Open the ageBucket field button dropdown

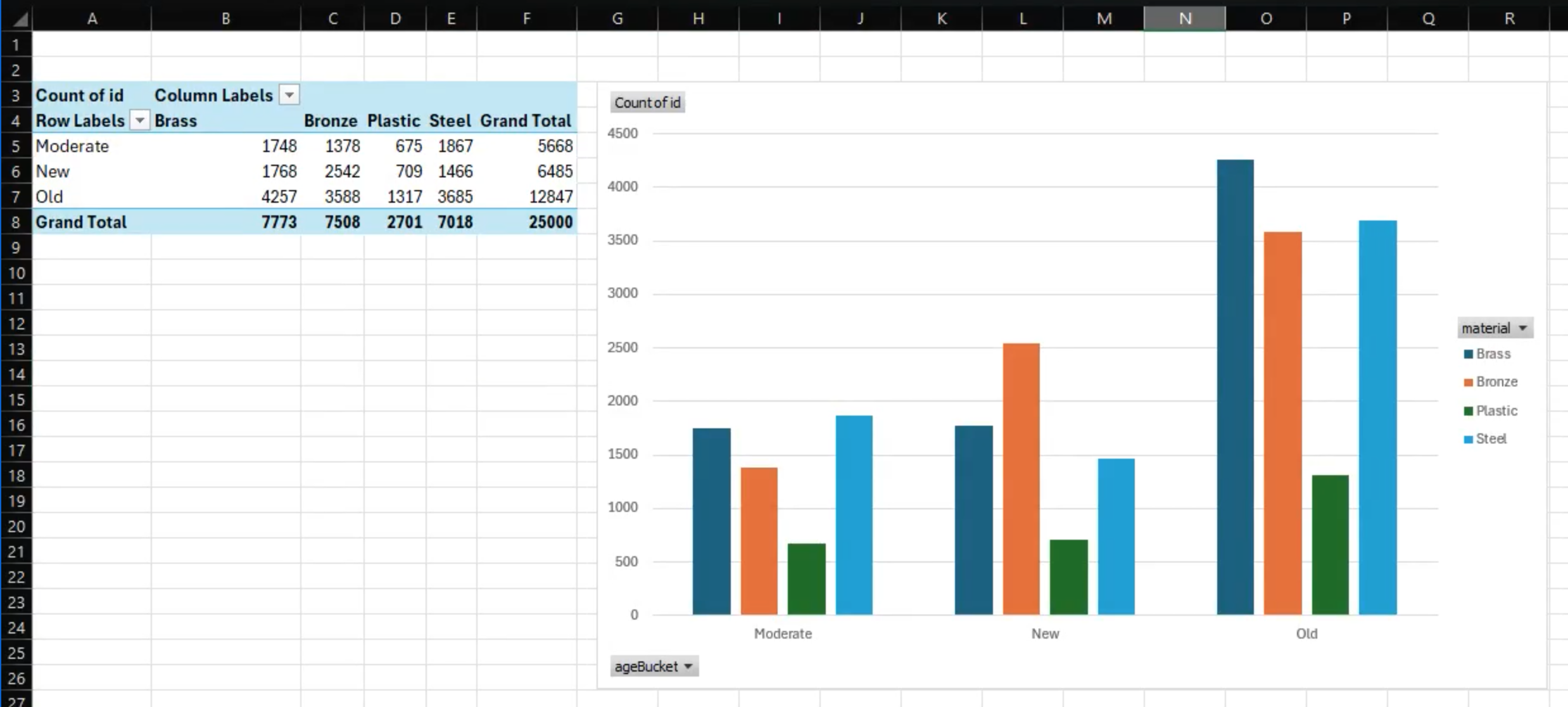click(x=654, y=666)
